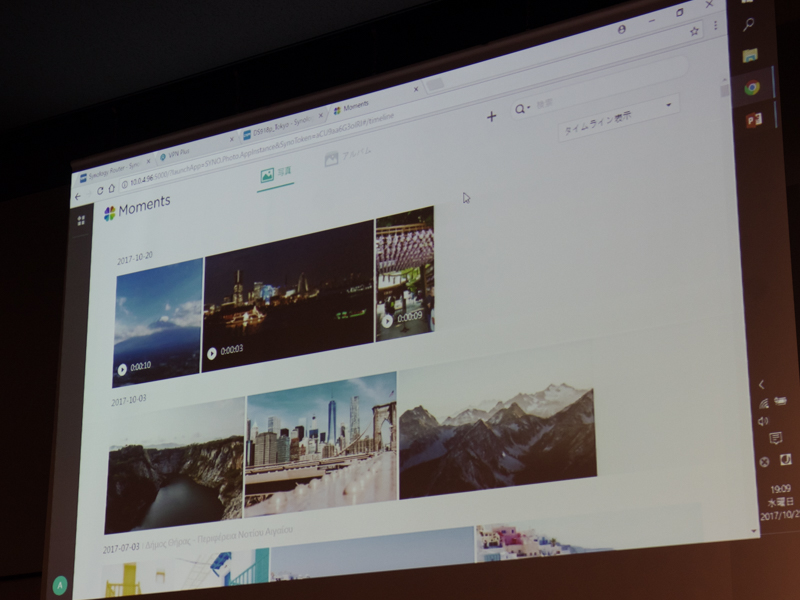Open the Action Center notifications icon
The height and width of the screenshot is (600, 800).
point(776,438)
